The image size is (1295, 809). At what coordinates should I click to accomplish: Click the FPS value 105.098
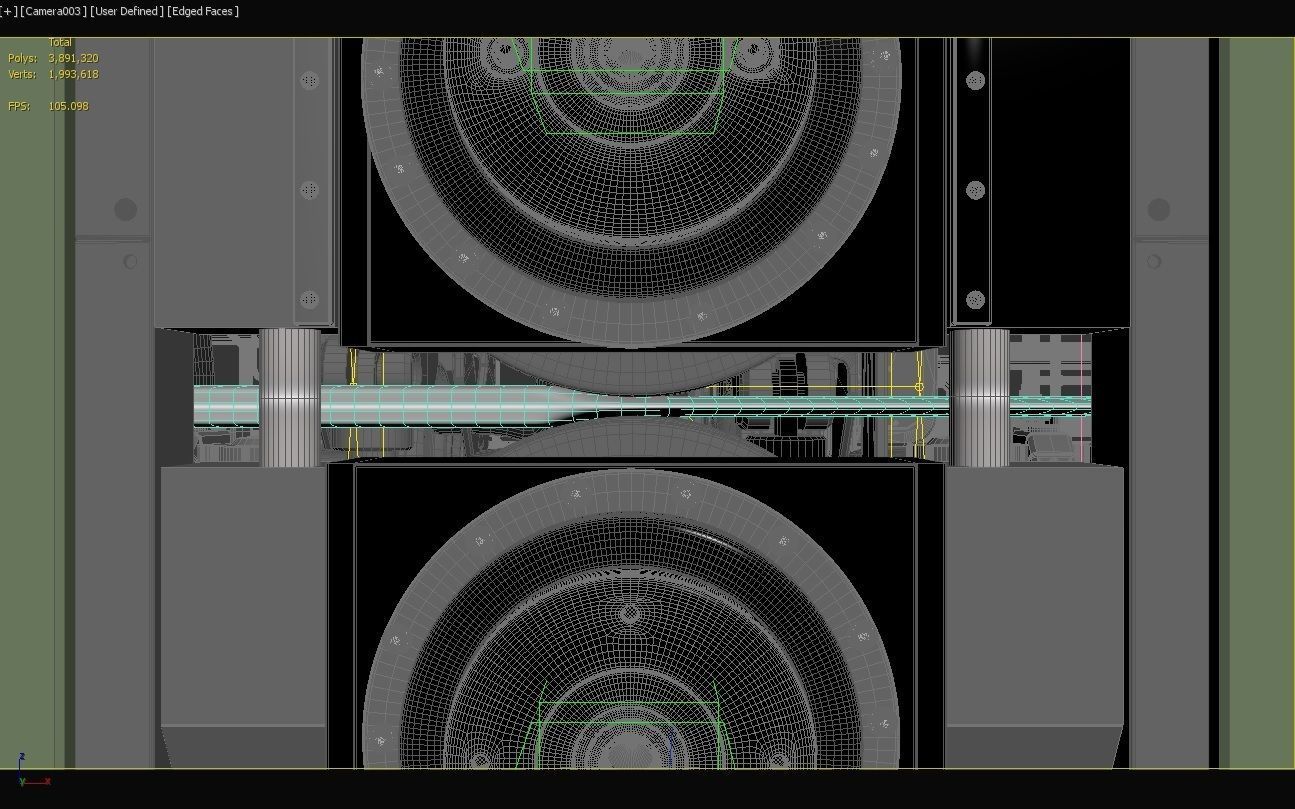(68, 106)
